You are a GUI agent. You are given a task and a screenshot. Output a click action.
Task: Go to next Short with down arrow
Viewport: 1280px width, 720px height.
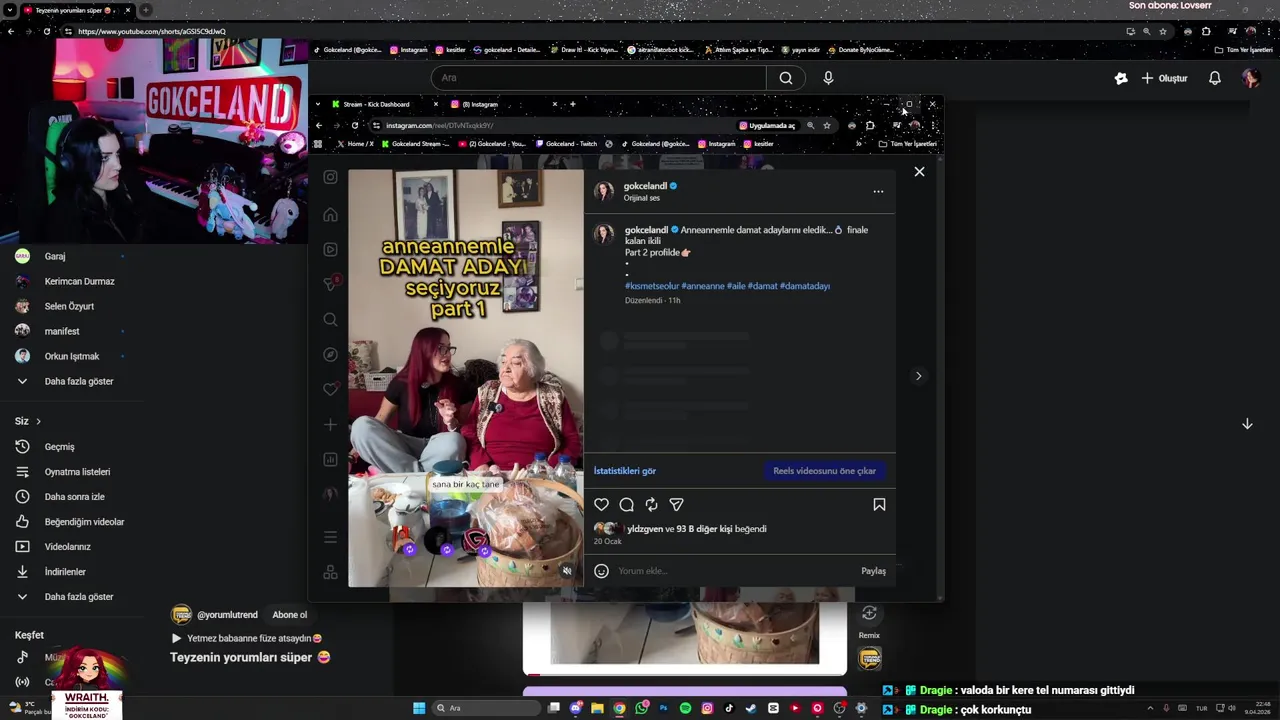tap(1247, 424)
